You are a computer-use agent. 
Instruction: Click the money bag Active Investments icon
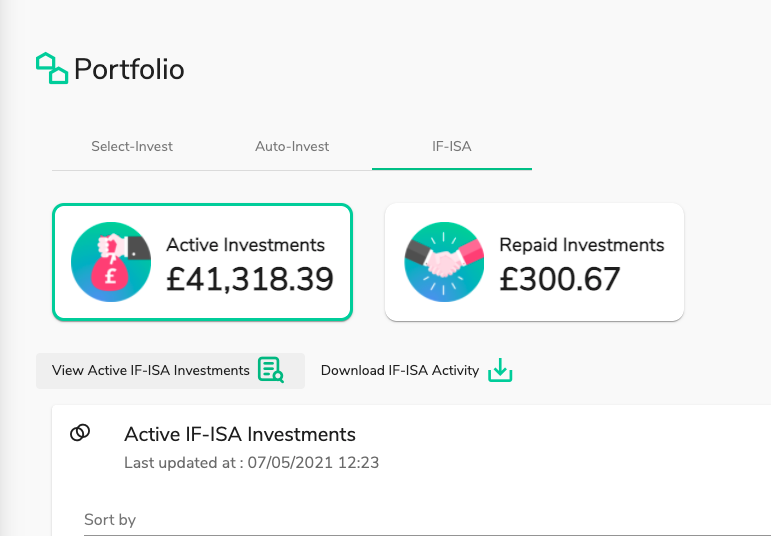pos(111,262)
